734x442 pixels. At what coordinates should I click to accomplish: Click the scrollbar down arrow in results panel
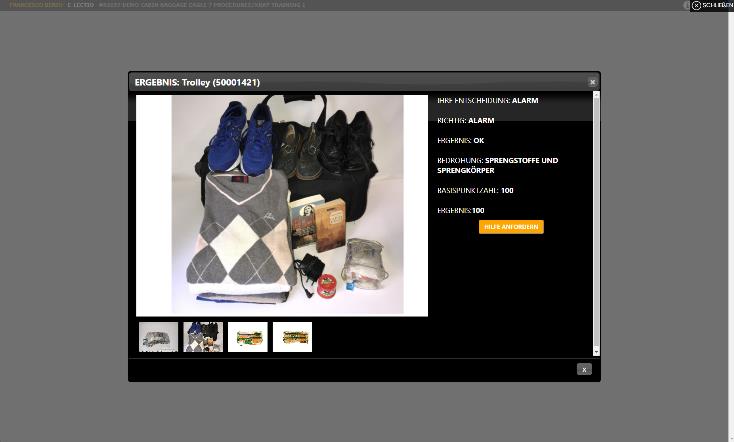(x=597, y=351)
